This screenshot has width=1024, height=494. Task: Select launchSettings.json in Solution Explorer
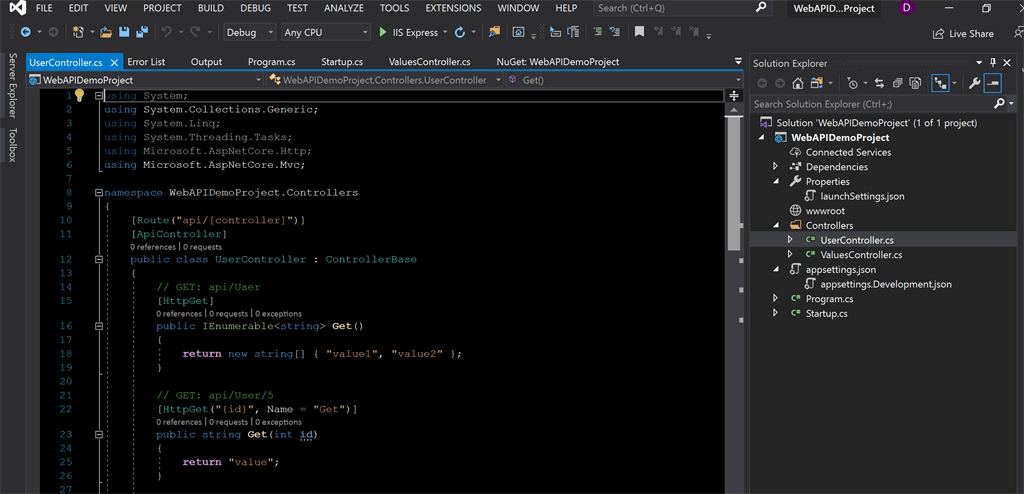point(862,196)
